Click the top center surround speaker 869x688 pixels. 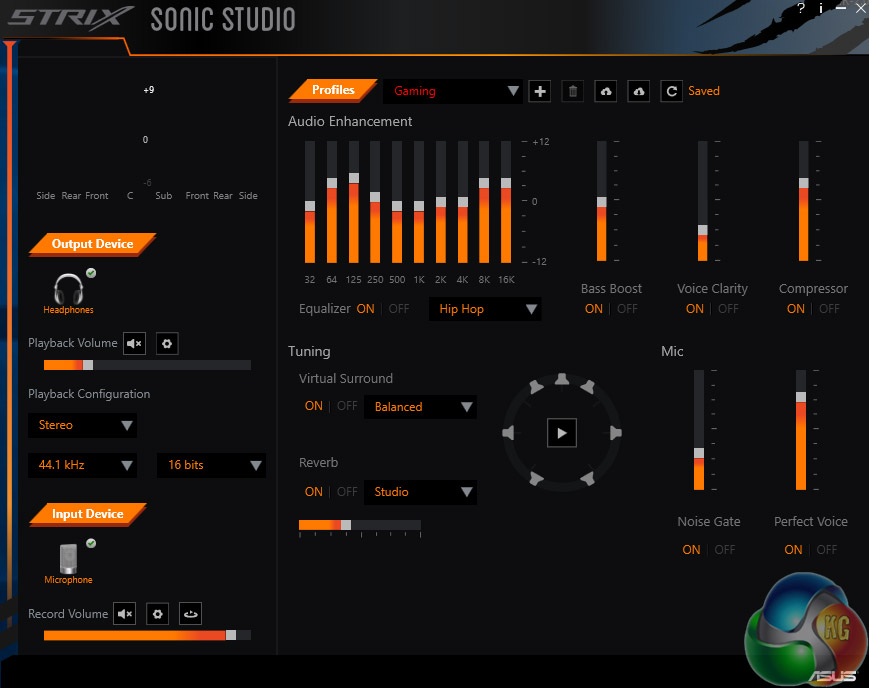tap(562, 379)
